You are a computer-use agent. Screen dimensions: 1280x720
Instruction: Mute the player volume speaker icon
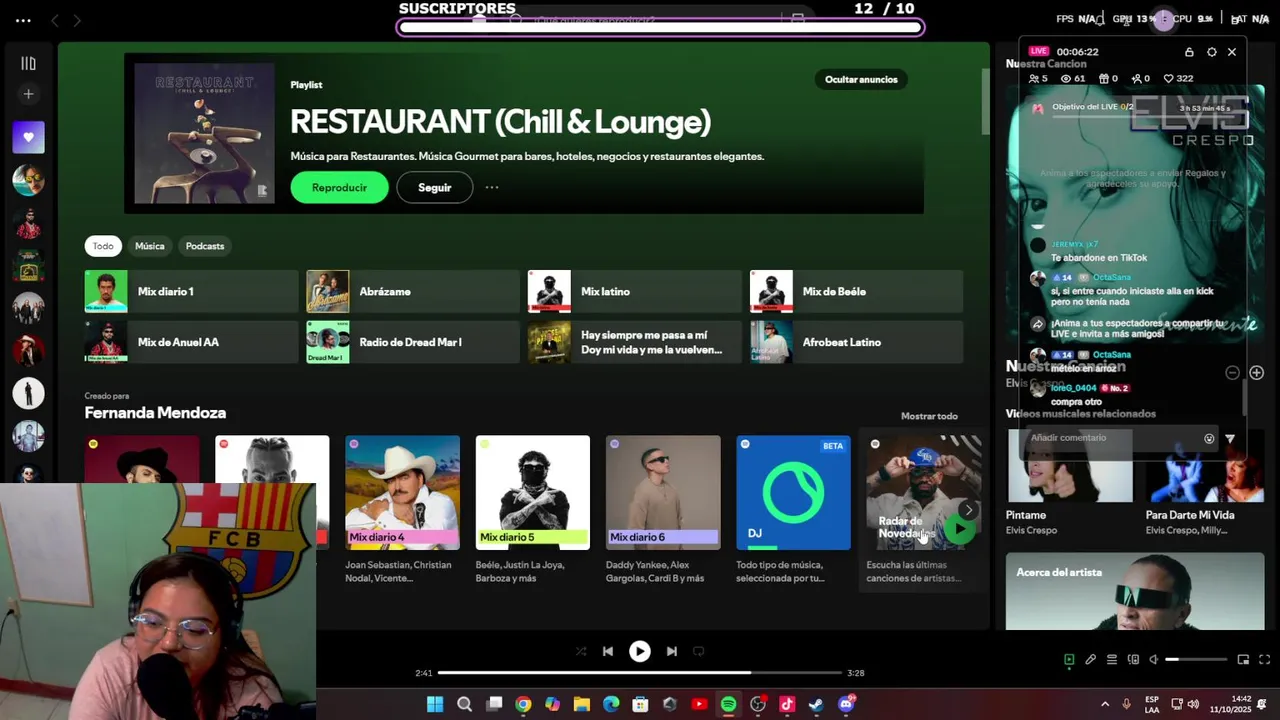coord(1153,659)
